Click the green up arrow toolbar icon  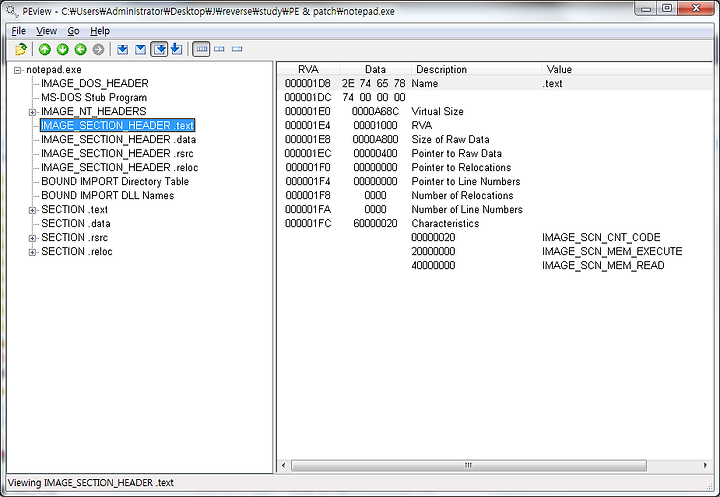pyautogui.click(x=45, y=49)
